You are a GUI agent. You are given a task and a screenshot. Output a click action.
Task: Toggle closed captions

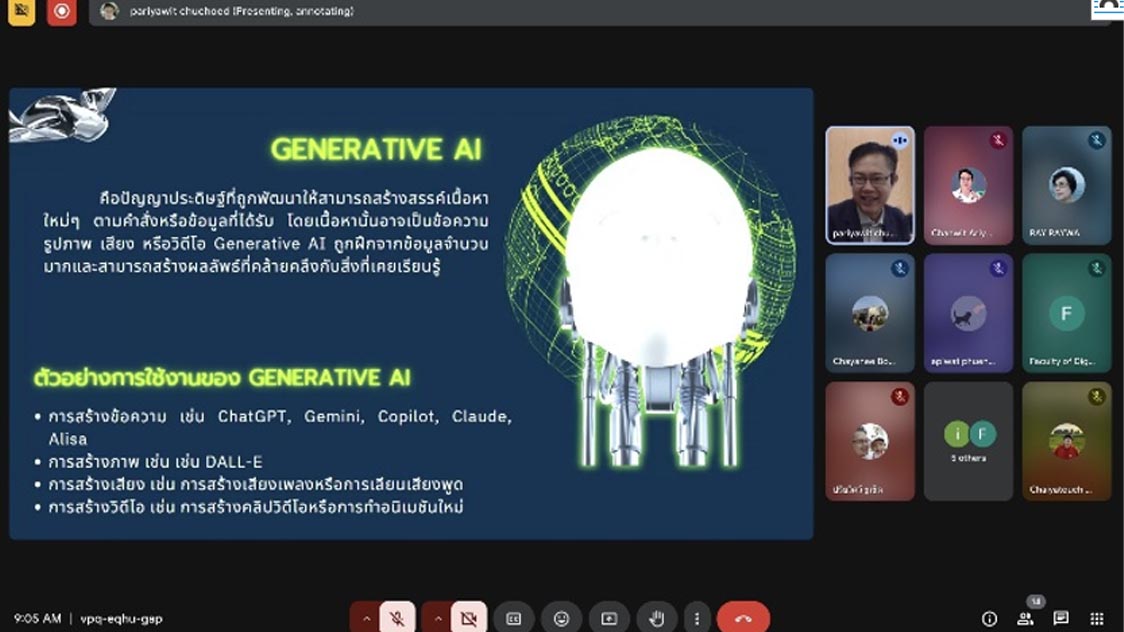pyautogui.click(x=514, y=618)
